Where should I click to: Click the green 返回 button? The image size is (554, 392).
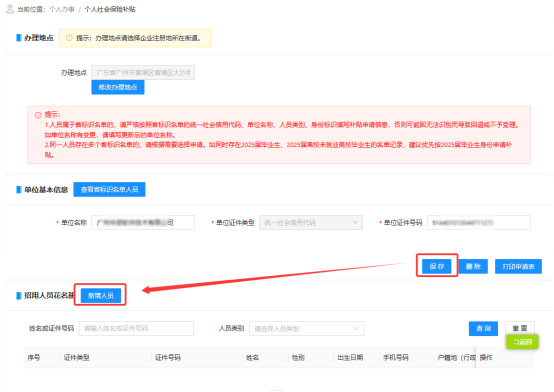522,342
